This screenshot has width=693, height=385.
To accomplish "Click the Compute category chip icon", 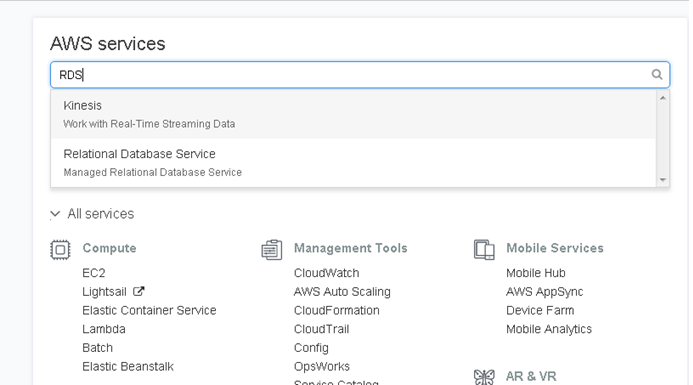I will coord(60,250).
